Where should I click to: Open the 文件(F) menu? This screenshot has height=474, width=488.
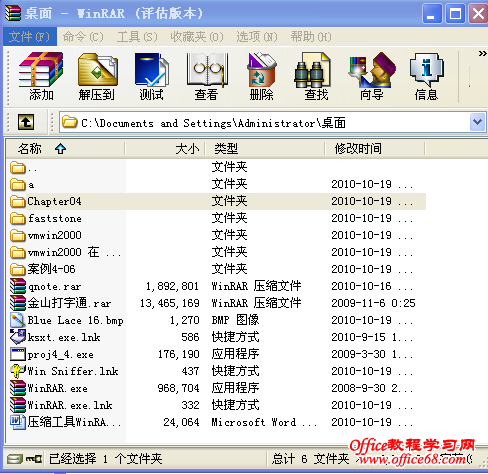(30, 37)
